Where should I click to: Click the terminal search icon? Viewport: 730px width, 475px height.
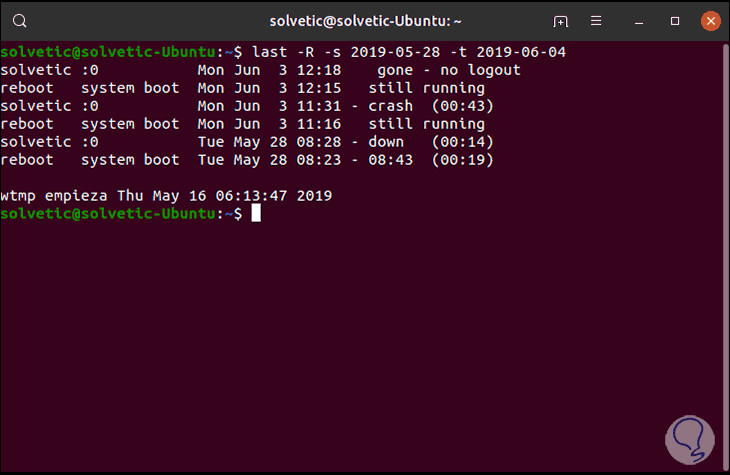(x=21, y=21)
